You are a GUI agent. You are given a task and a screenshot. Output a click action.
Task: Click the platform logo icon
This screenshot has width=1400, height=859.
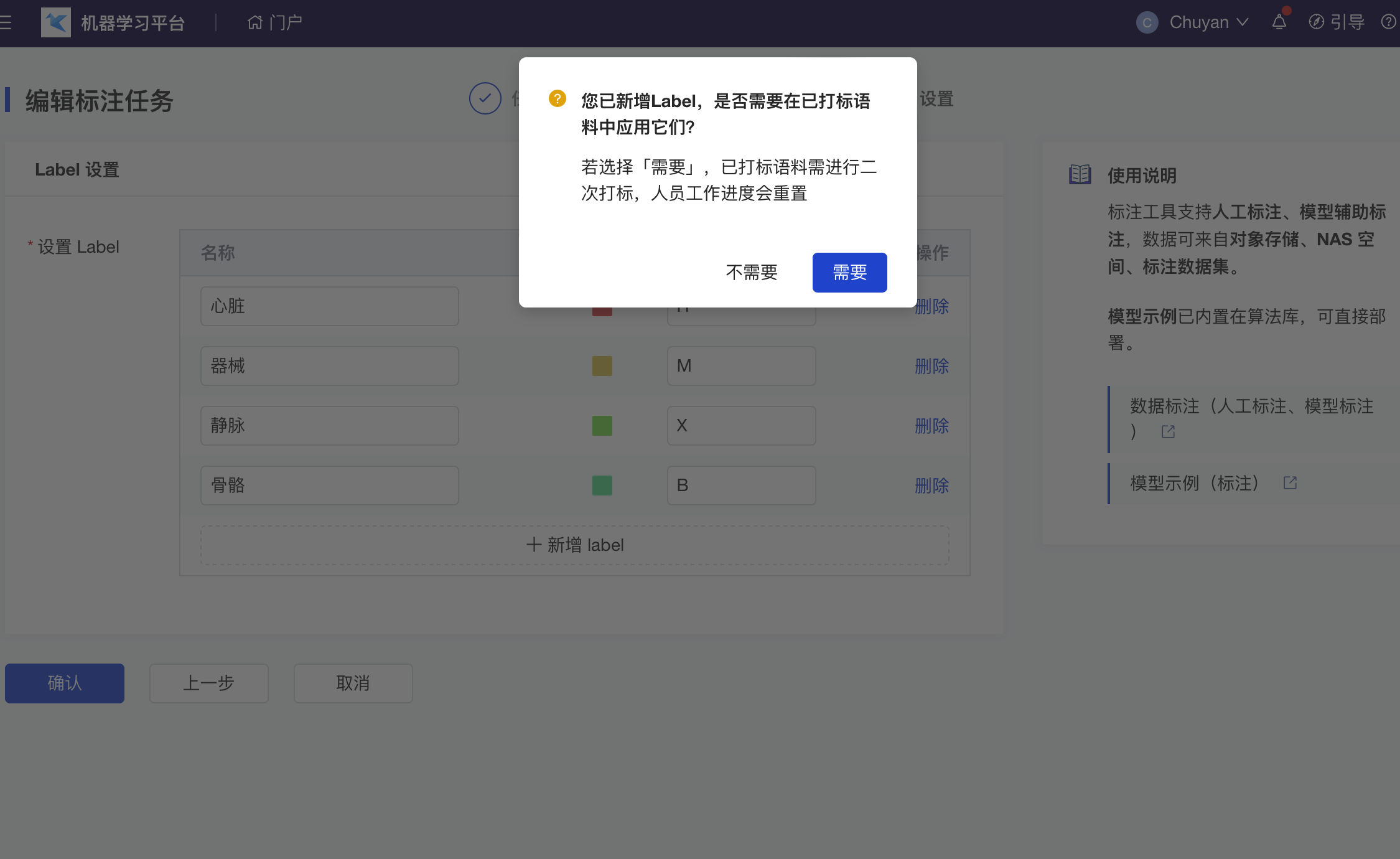pyautogui.click(x=56, y=23)
